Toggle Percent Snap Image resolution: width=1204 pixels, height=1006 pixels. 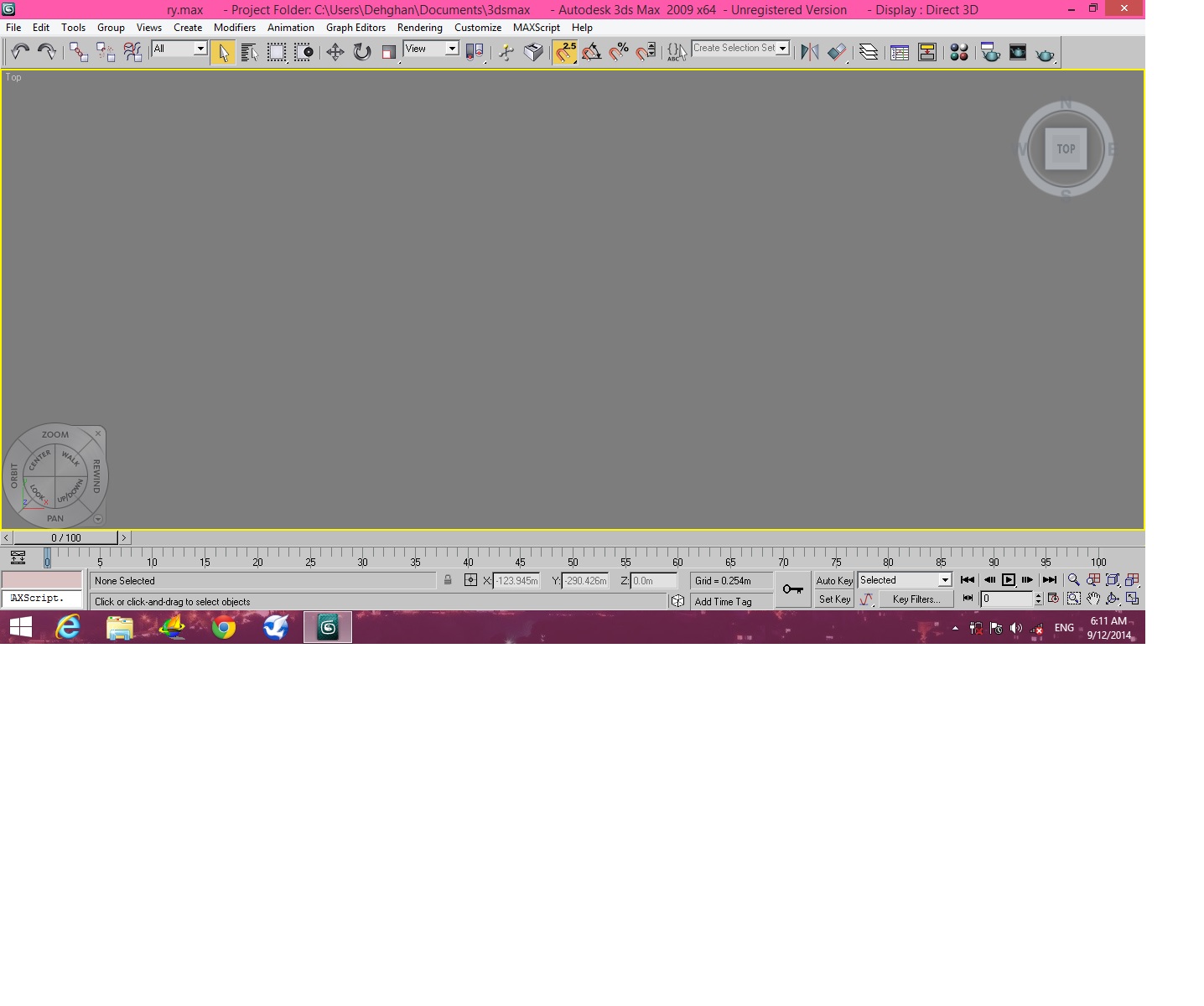619,52
